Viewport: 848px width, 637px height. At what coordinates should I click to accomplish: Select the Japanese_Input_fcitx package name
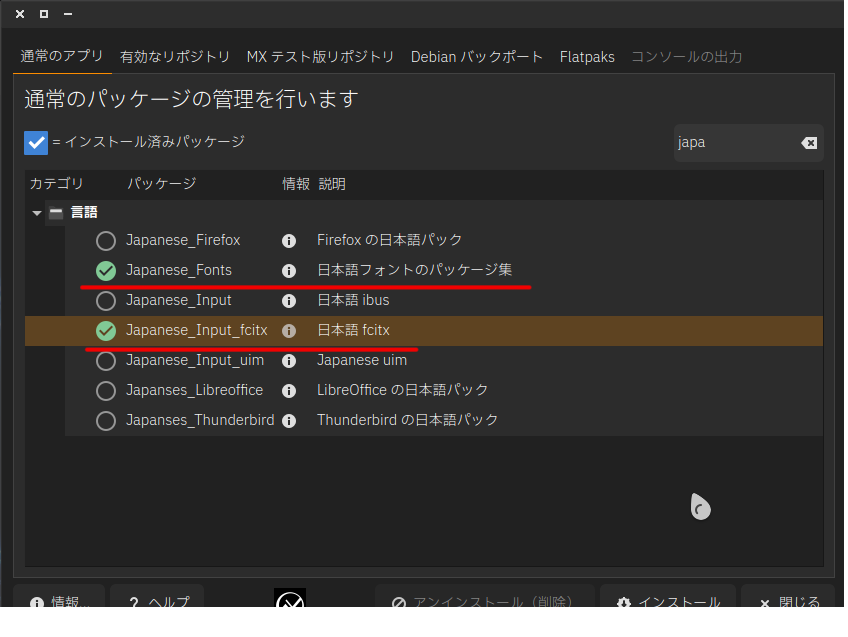[196, 330]
